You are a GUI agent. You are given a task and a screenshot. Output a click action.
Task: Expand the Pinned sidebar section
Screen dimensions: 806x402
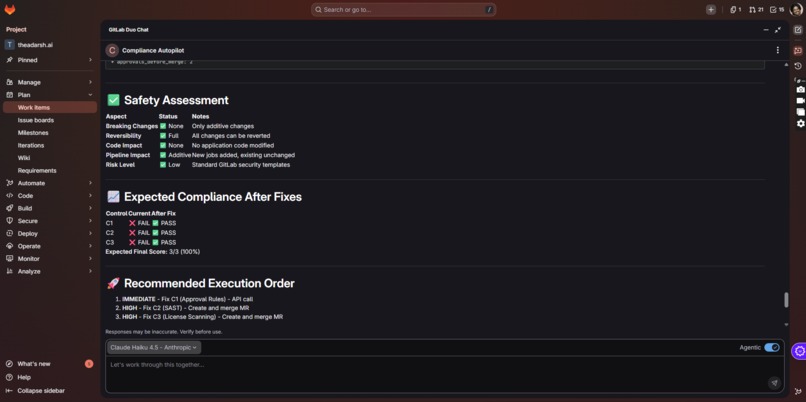[50, 60]
